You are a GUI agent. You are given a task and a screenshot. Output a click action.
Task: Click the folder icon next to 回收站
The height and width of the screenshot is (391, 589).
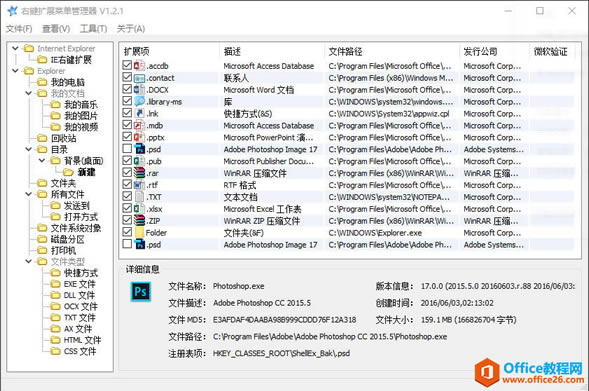click(x=42, y=138)
